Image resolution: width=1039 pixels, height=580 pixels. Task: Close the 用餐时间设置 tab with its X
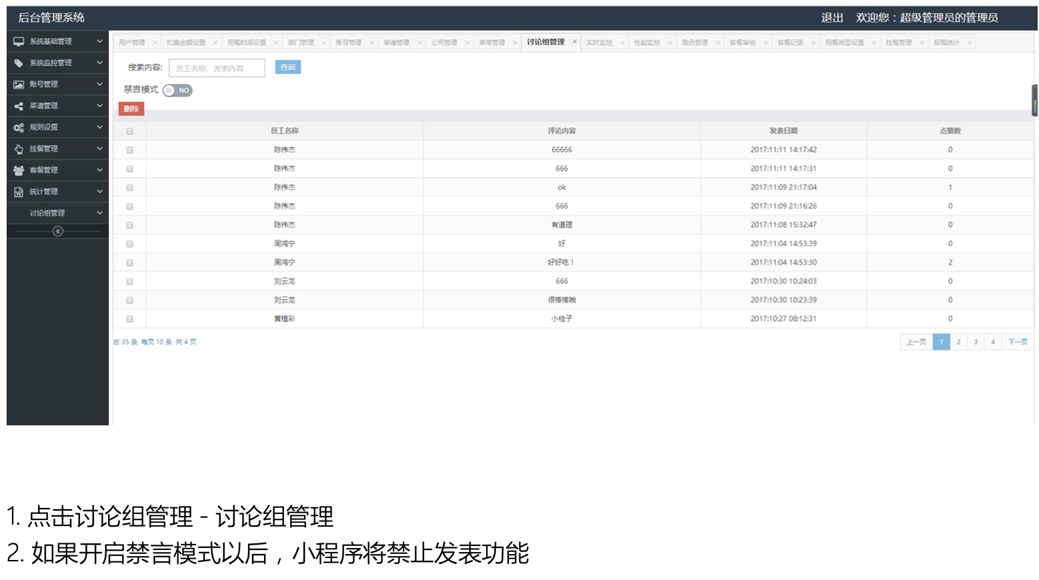pyautogui.click(x=276, y=42)
